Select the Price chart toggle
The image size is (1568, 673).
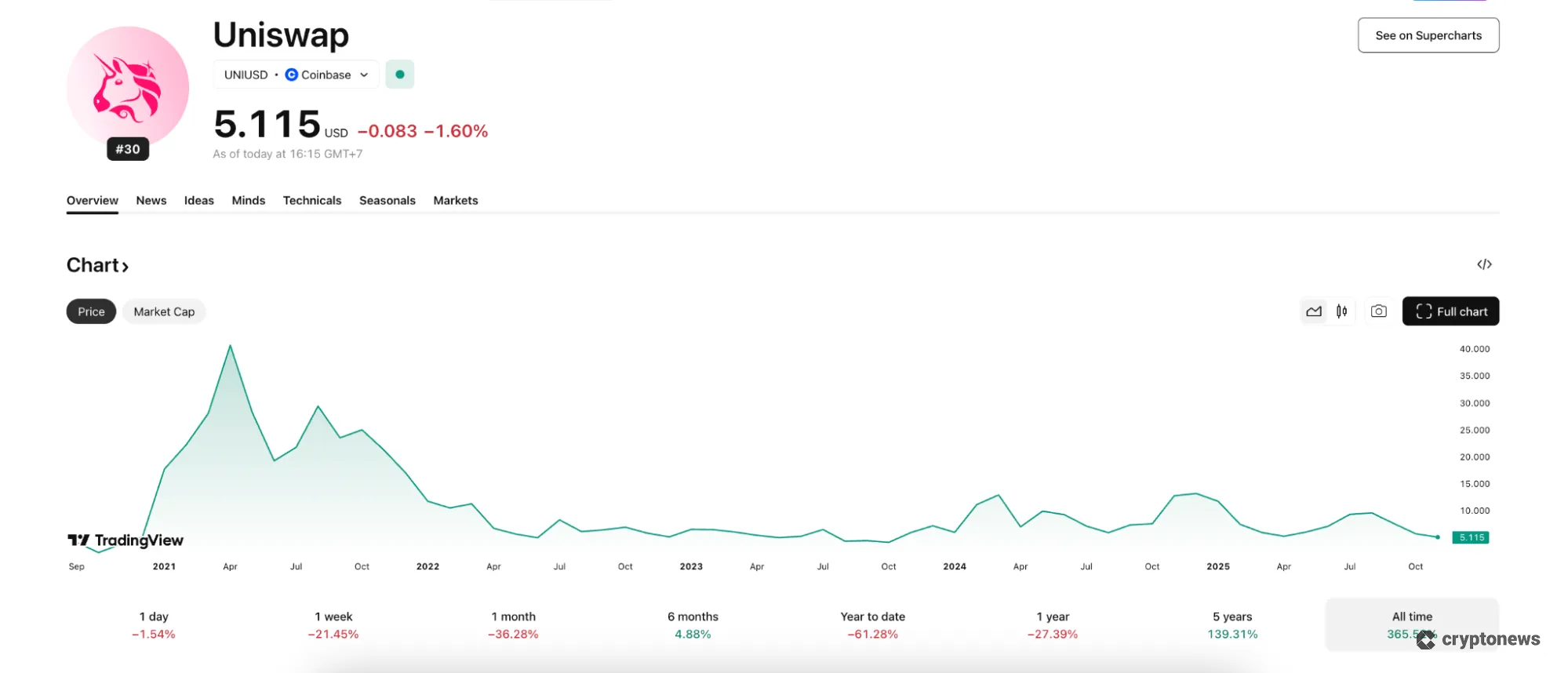91,311
